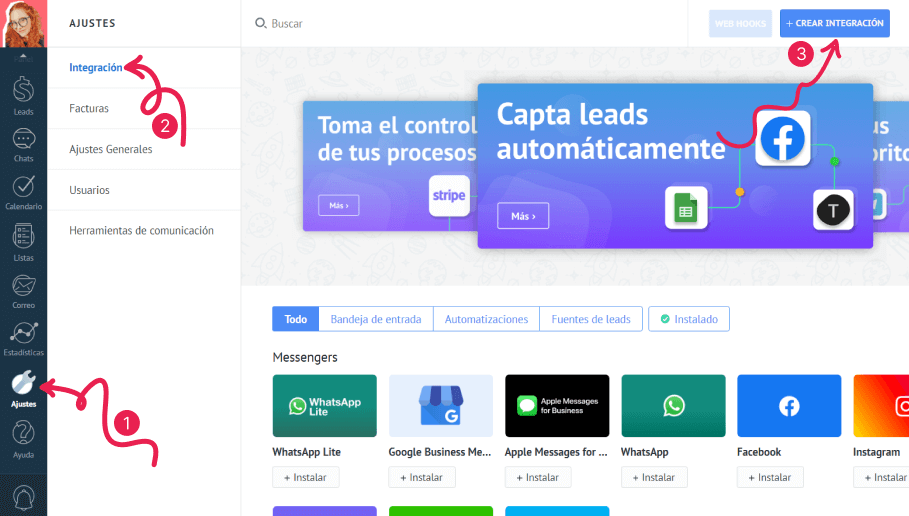Click the Messengers section heading

pyautogui.click(x=305, y=357)
